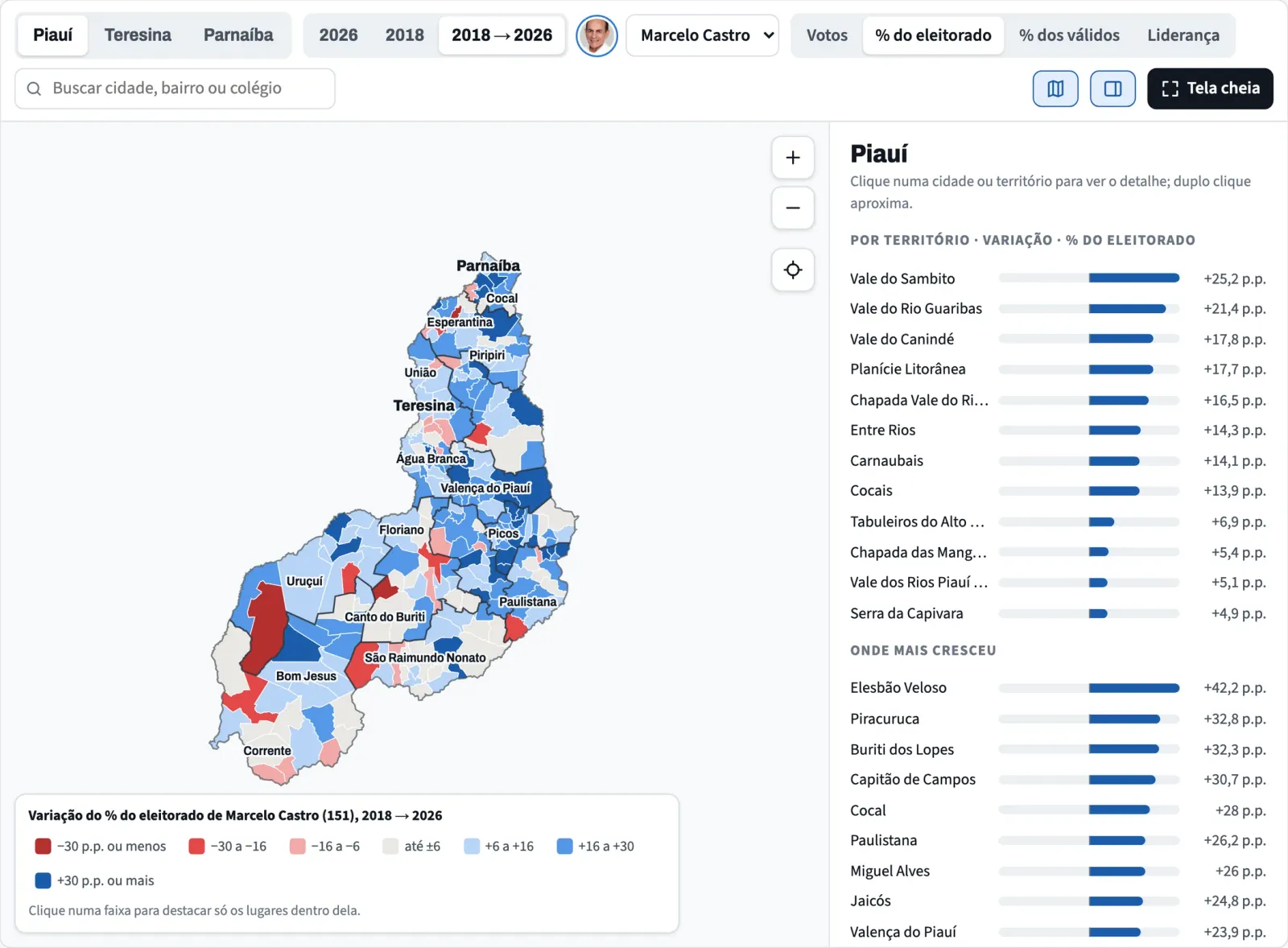Enter fullscreen with Tela cheia button

click(x=1210, y=89)
